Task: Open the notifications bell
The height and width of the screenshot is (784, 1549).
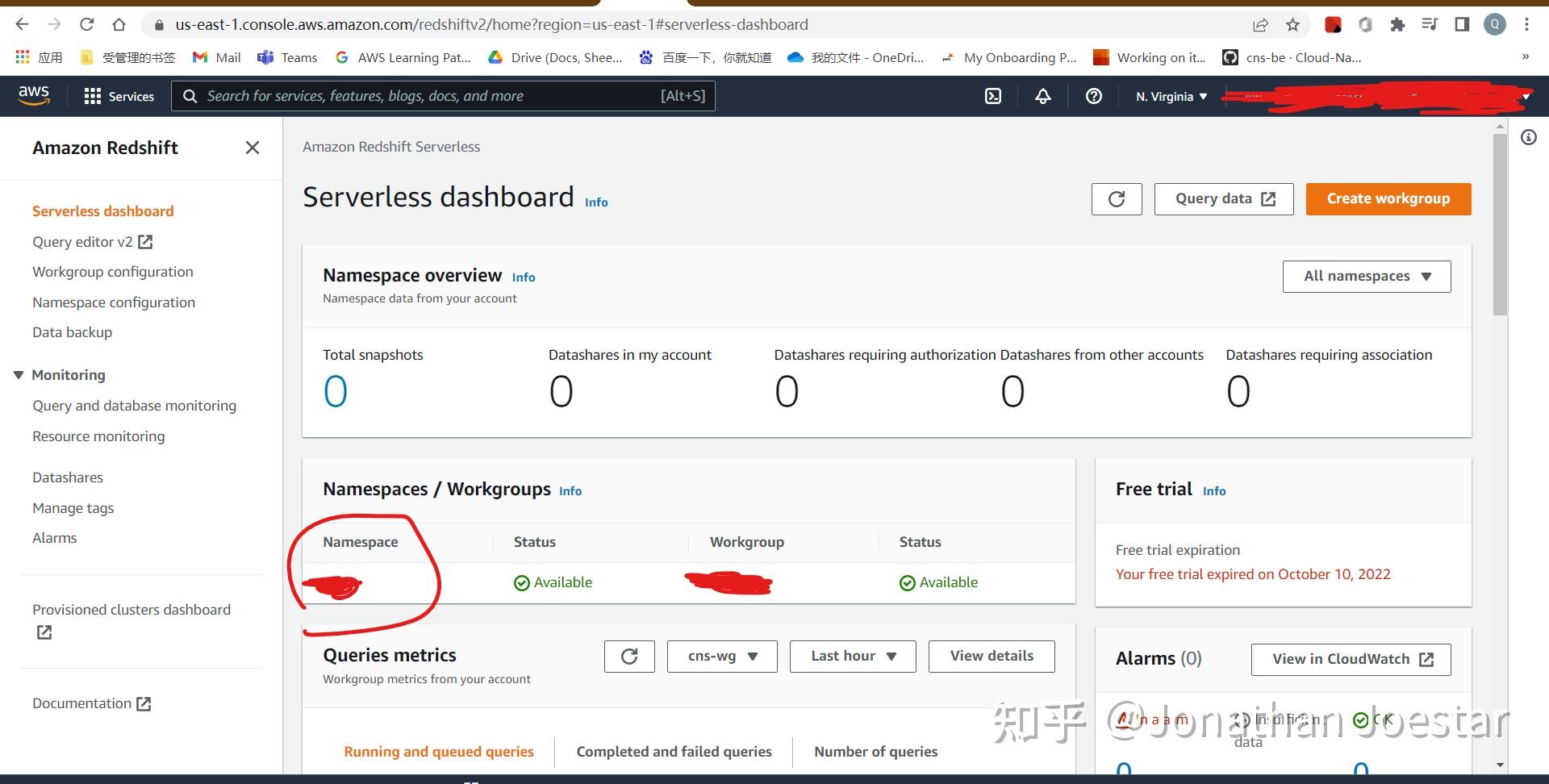Action: (1042, 96)
